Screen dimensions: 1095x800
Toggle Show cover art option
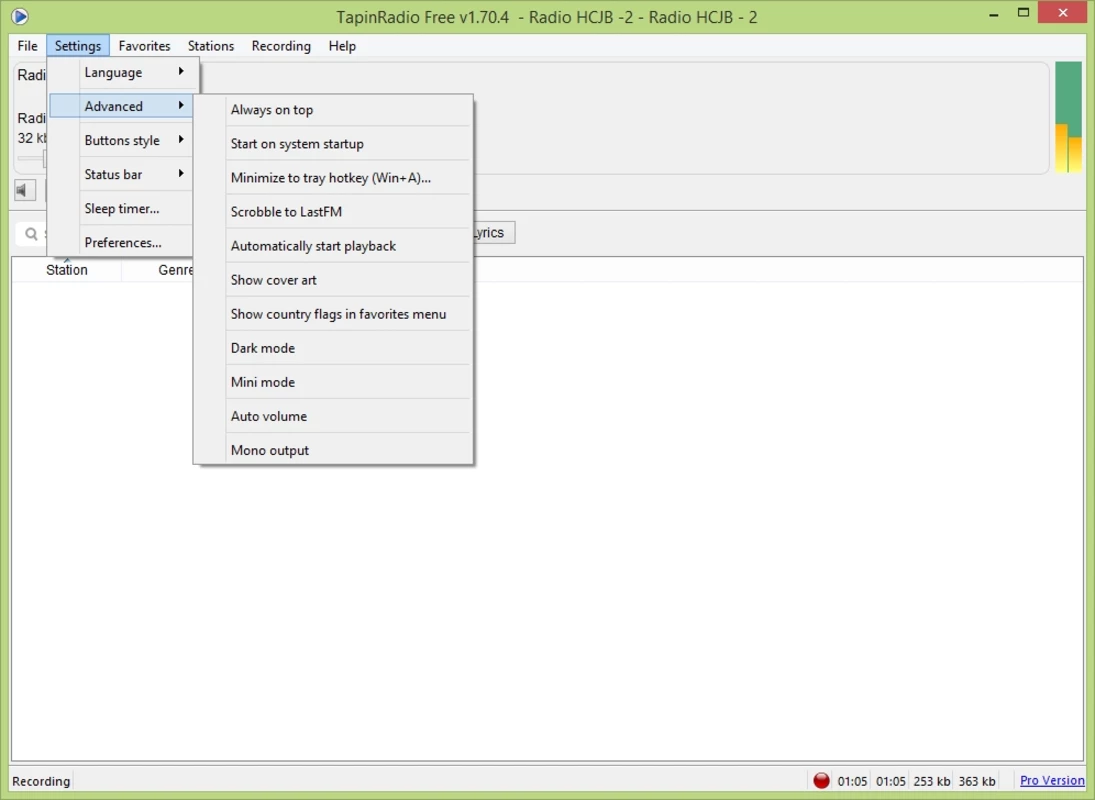(x=274, y=280)
